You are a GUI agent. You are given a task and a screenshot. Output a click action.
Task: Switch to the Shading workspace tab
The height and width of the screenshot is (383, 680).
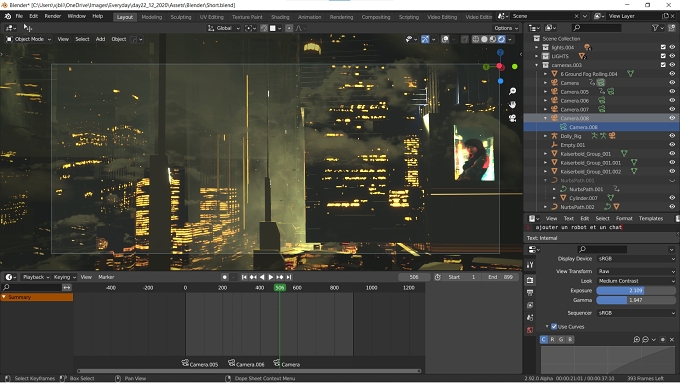point(280,17)
